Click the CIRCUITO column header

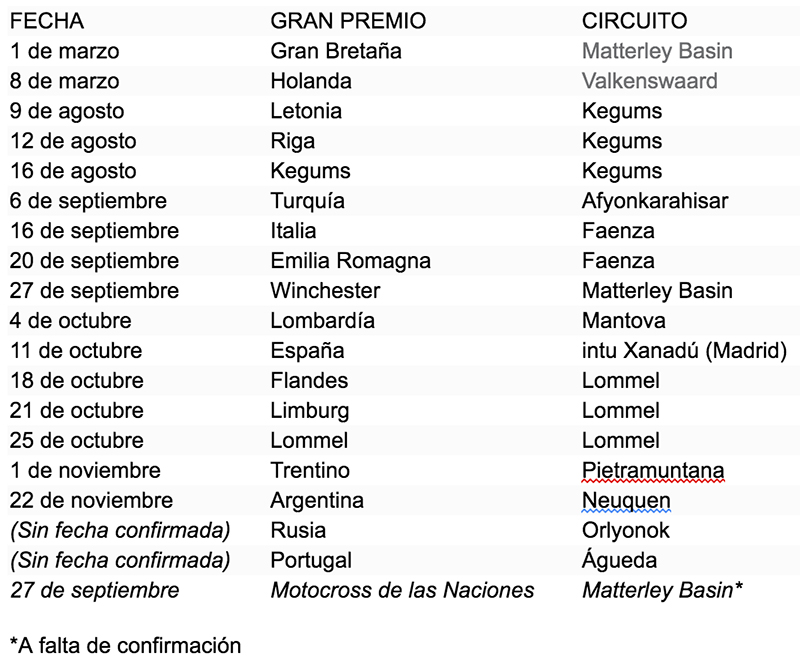(x=634, y=21)
